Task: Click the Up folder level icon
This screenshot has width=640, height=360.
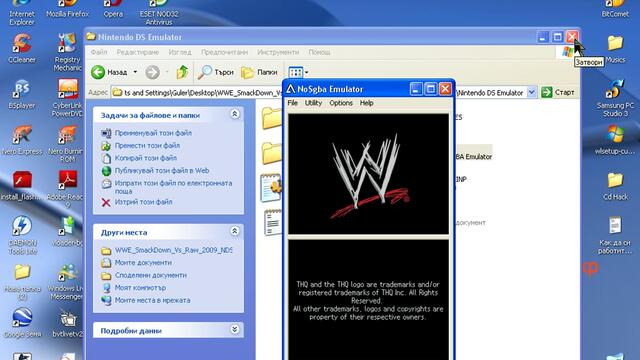Action: click(x=182, y=72)
